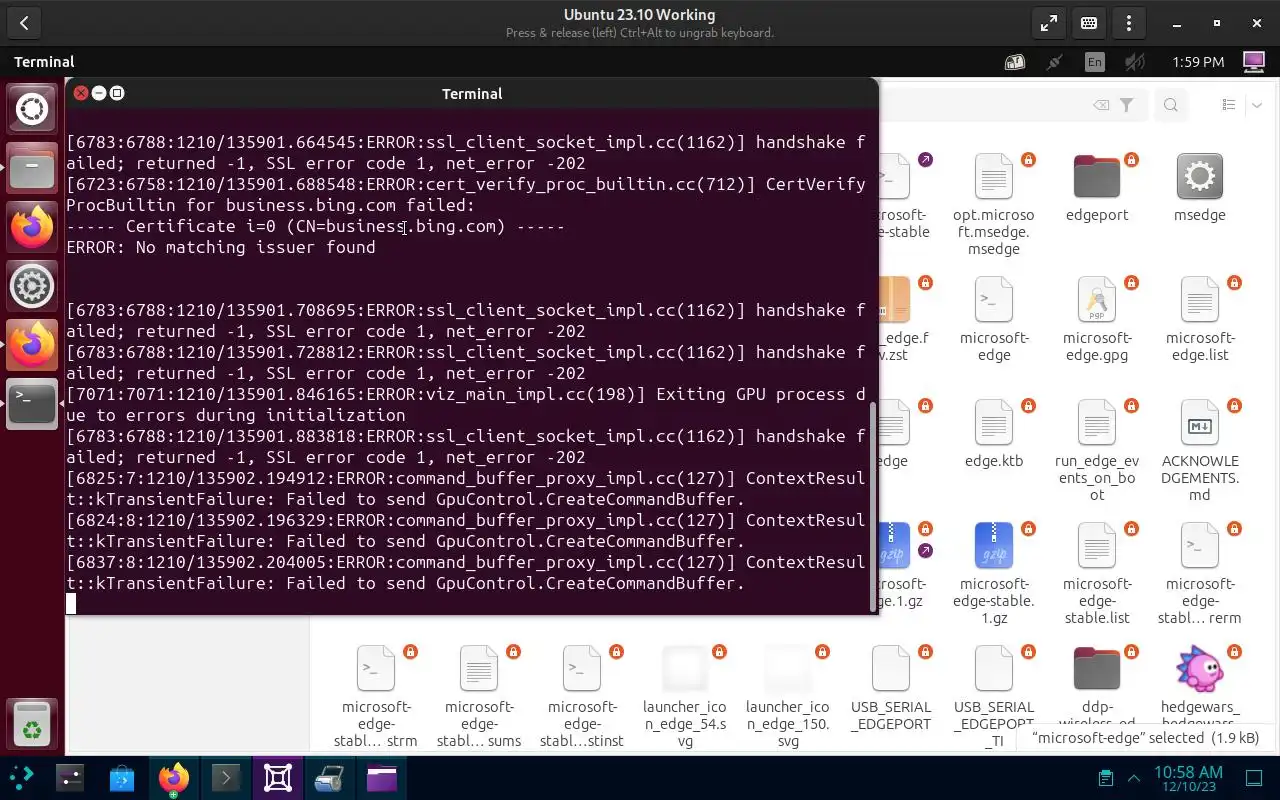Open the send keys keyboard button
Image resolution: width=1280 pixels, height=800 pixels.
coord(1089,23)
